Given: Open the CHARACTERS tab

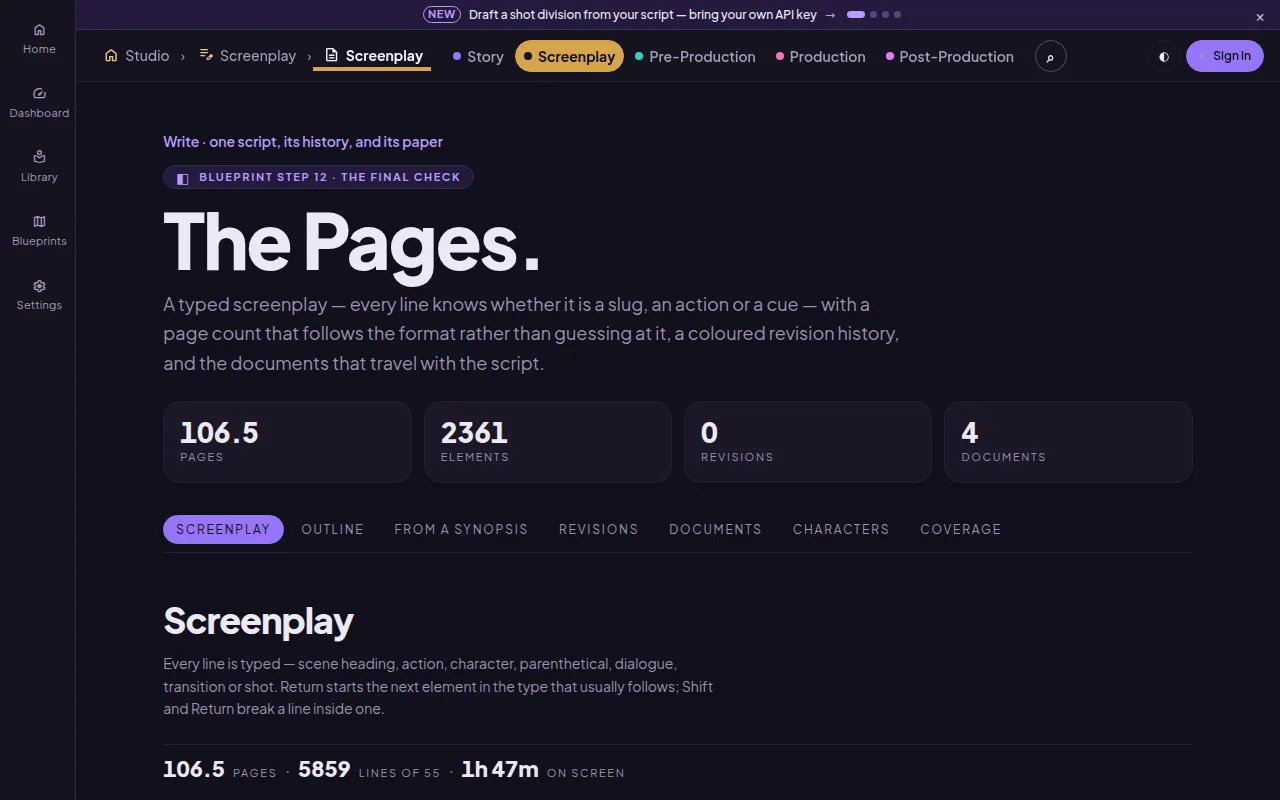Looking at the screenshot, I should (x=841, y=529).
